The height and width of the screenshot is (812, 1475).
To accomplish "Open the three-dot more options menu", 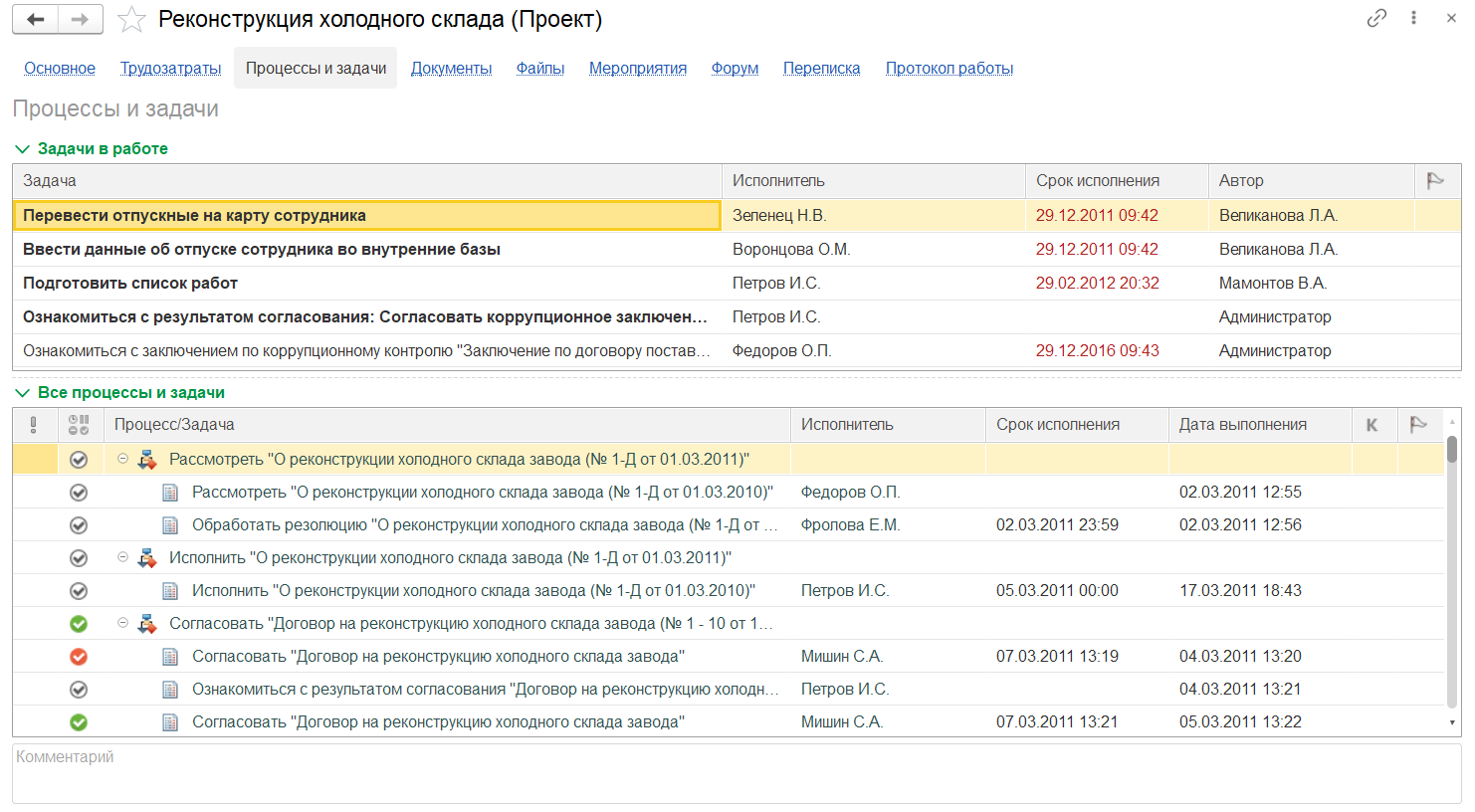I will pos(1413,18).
